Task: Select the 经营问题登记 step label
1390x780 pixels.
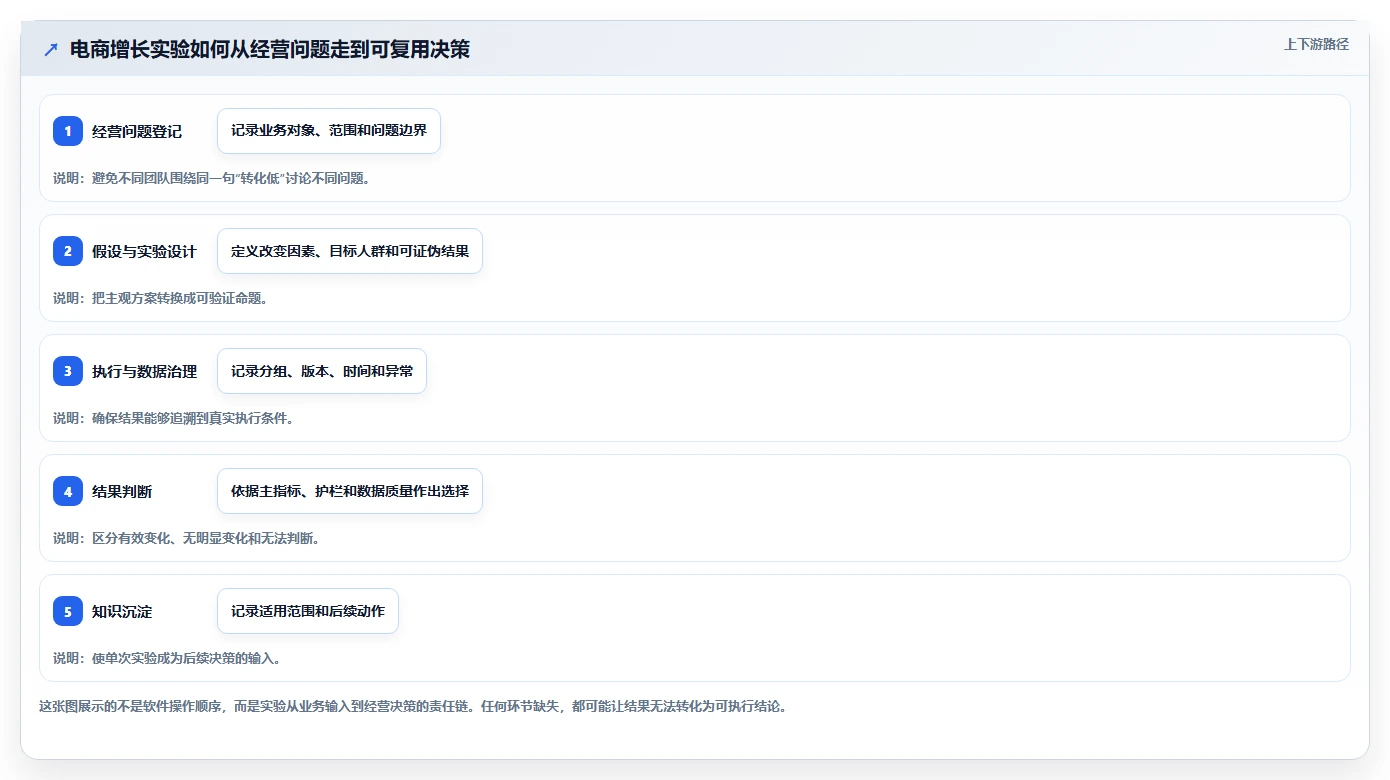Action: pyautogui.click(x=137, y=131)
